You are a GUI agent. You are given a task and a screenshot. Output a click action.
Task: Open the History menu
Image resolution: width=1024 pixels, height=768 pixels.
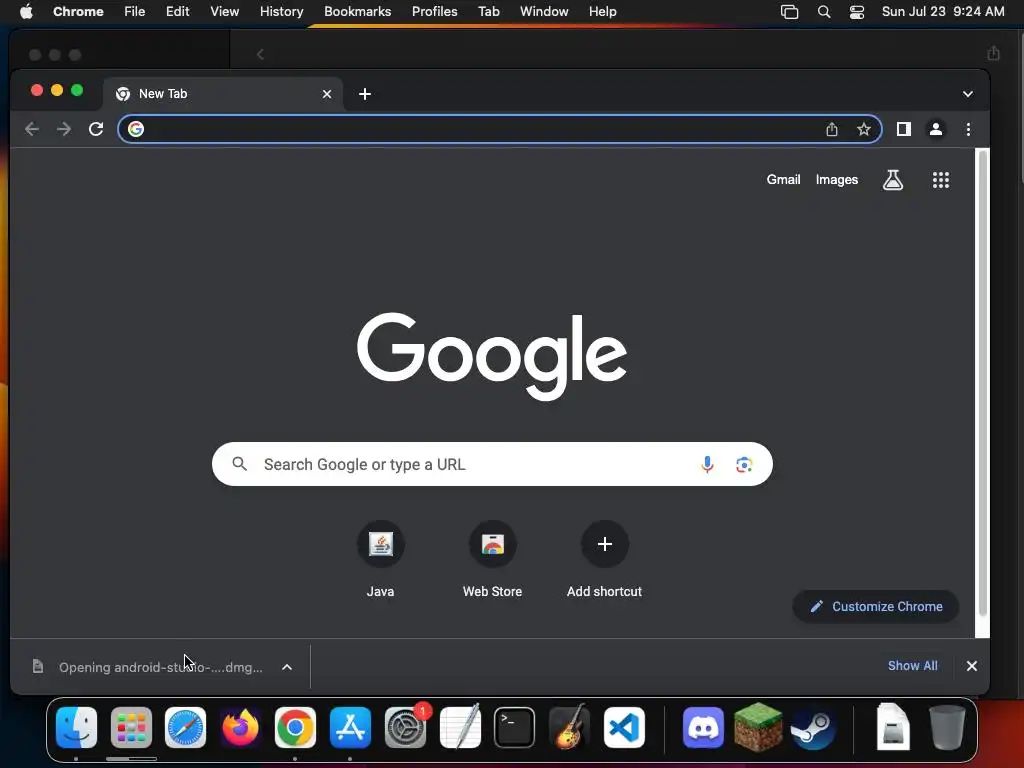point(281,11)
